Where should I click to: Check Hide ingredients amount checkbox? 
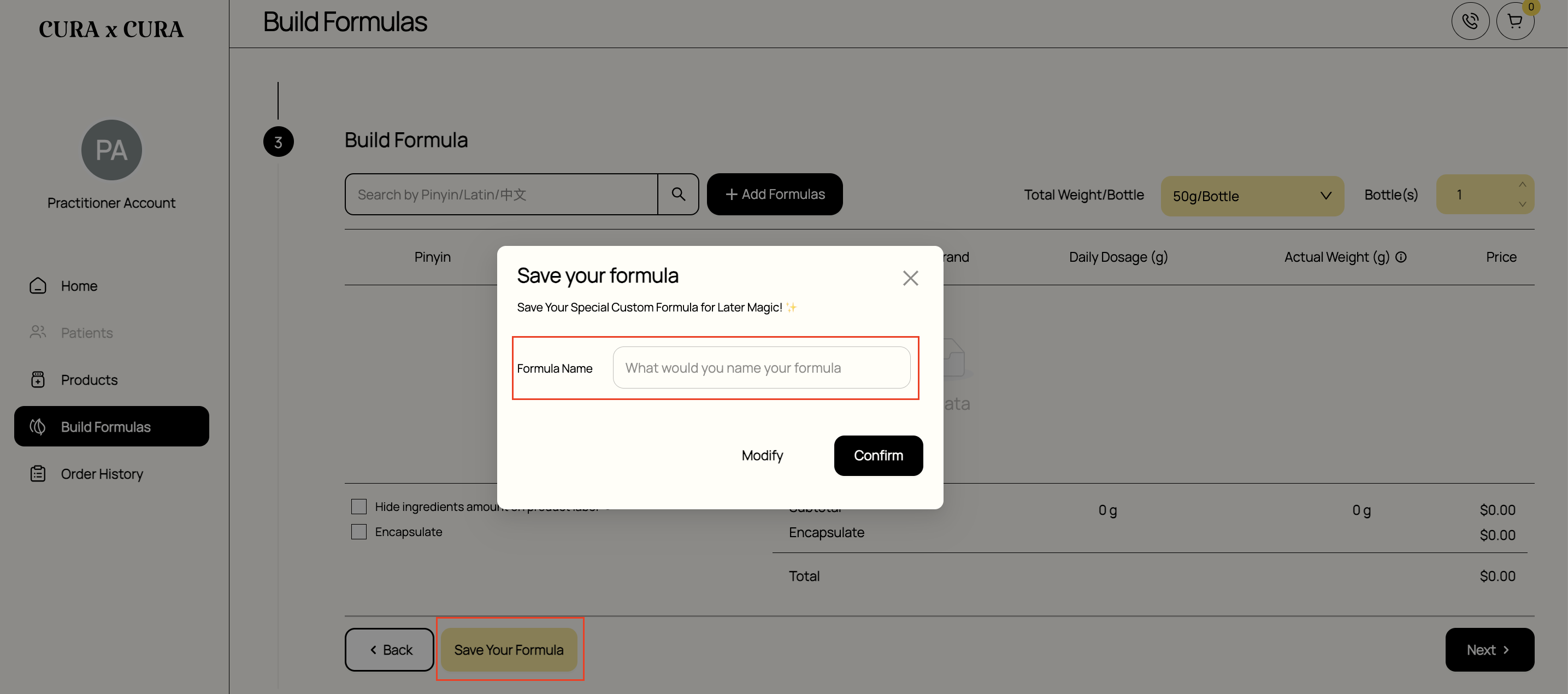click(x=358, y=507)
